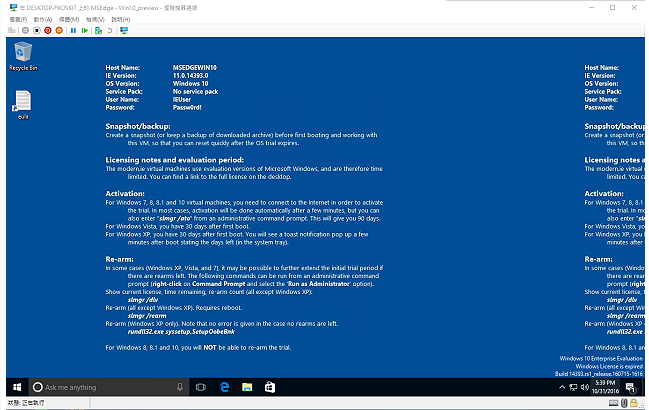Save the VM state with the orange icon
The height and width of the screenshot is (410, 649).
(59, 31)
